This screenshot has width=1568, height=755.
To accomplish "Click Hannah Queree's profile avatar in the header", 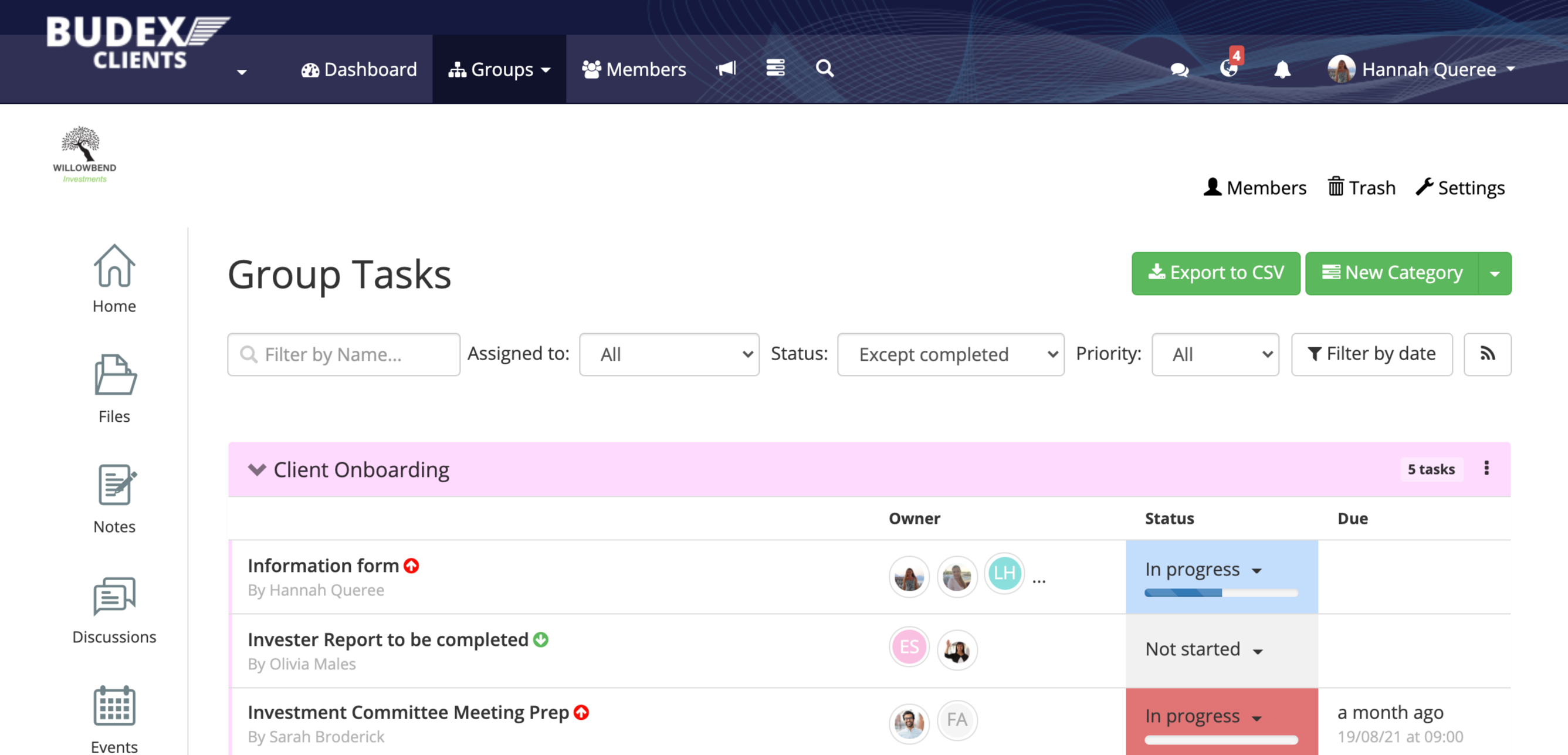I will click(x=1342, y=69).
